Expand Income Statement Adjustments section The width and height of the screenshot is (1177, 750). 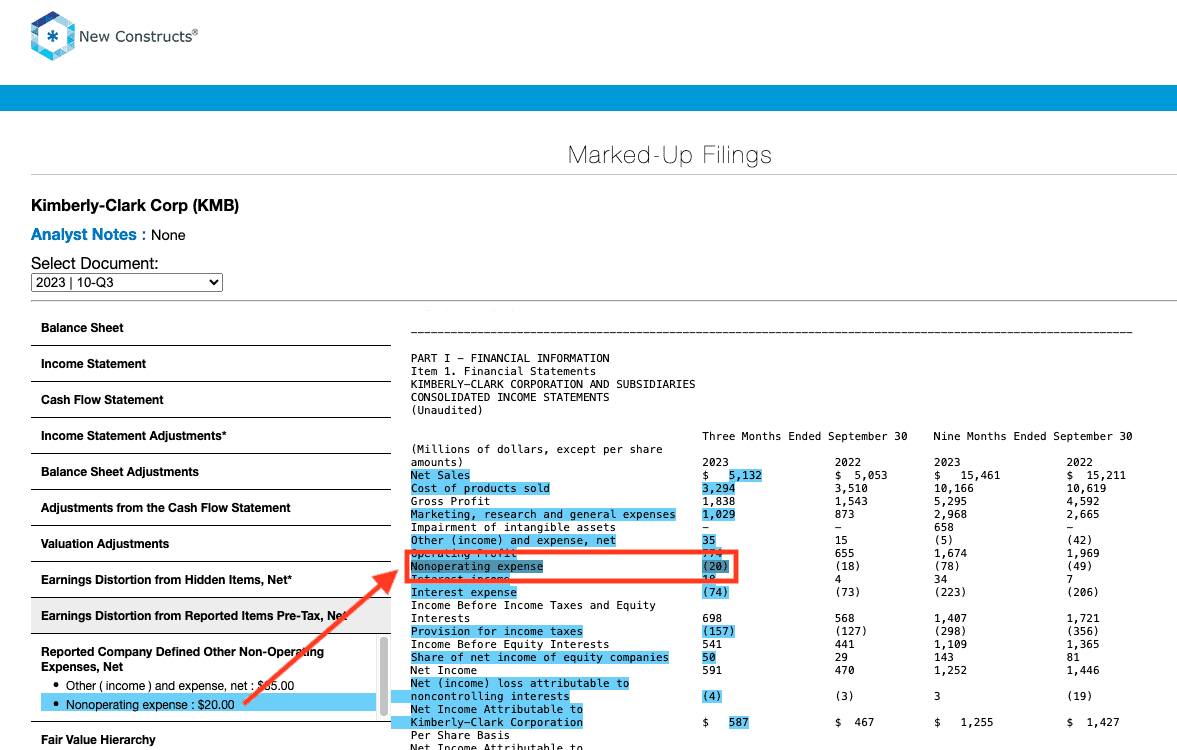pyautogui.click(x=210, y=436)
